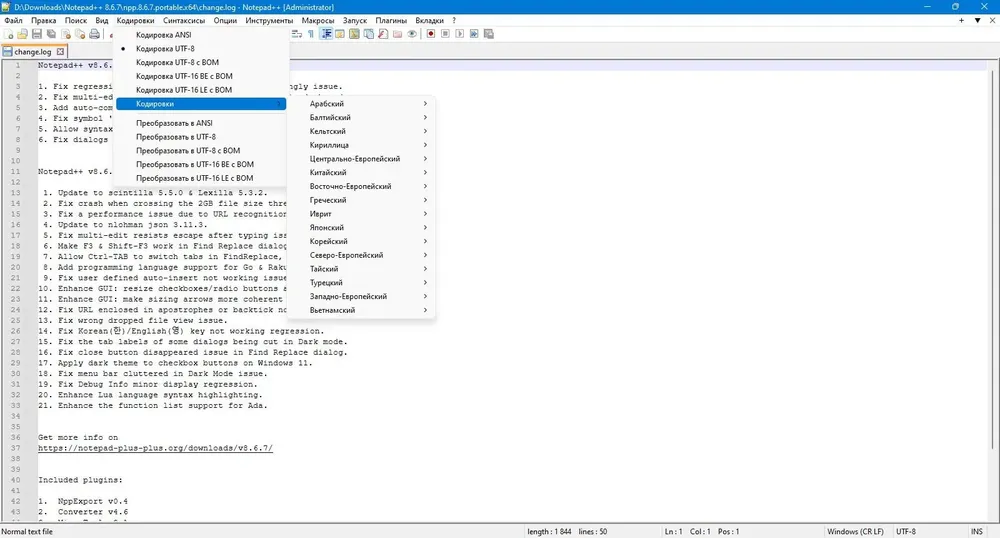Start macro recording red dot icon
Image resolution: width=1000 pixels, height=538 pixels.
tap(431, 34)
